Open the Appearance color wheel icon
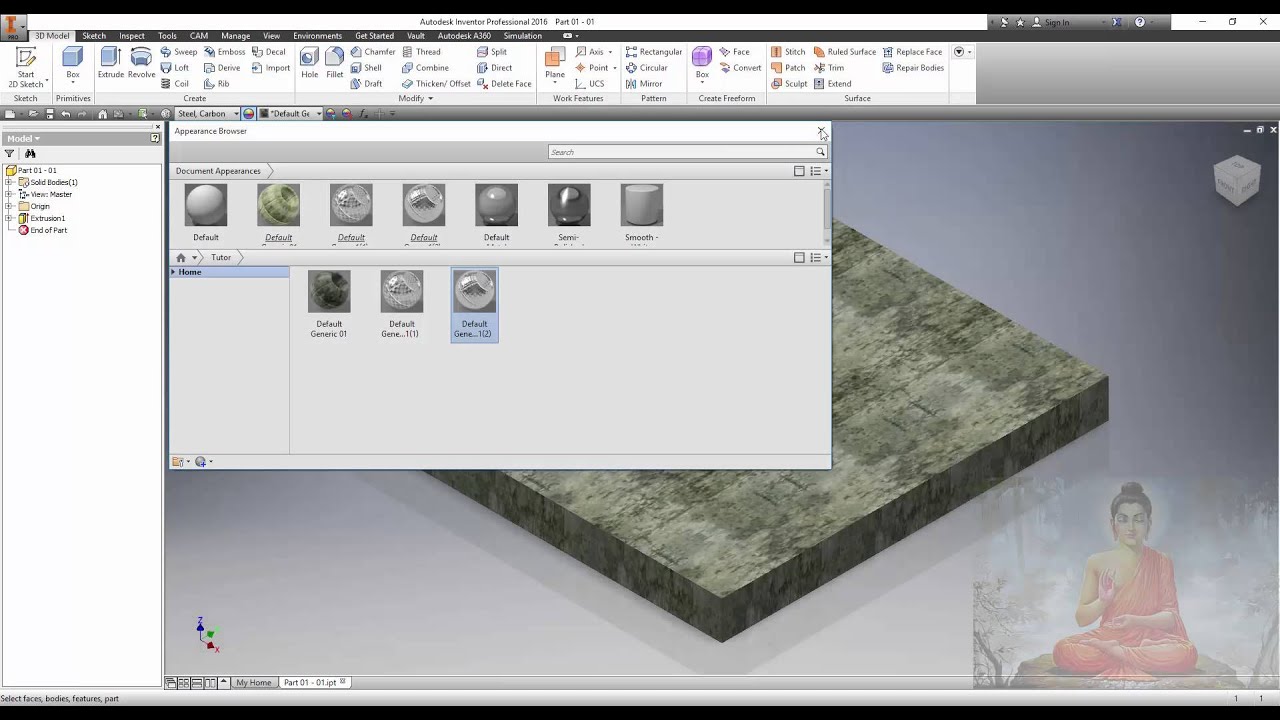This screenshot has width=1280, height=720. 249,114
